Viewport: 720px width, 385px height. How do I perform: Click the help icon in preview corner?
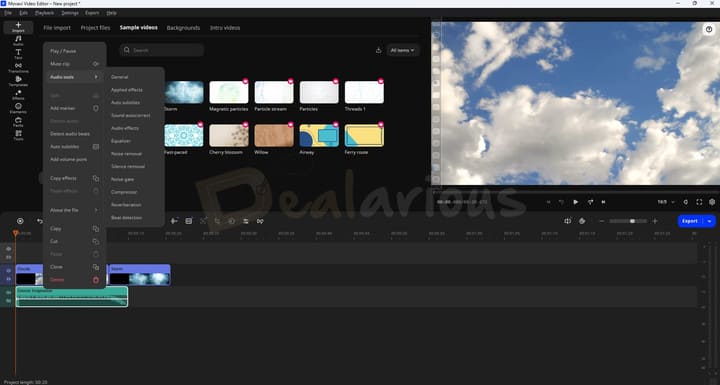pyautogui.click(x=709, y=29)
